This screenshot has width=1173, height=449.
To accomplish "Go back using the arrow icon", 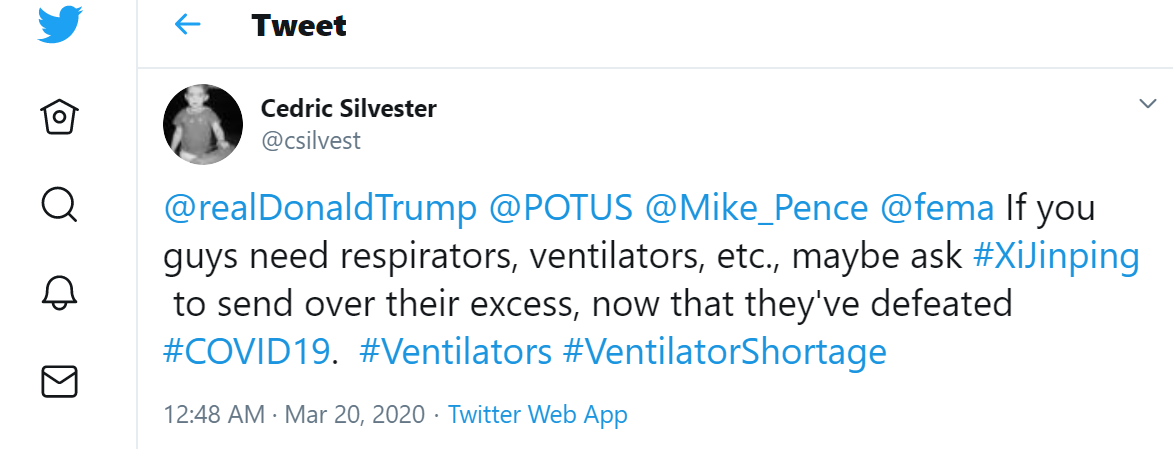I will tap(187, 25).
